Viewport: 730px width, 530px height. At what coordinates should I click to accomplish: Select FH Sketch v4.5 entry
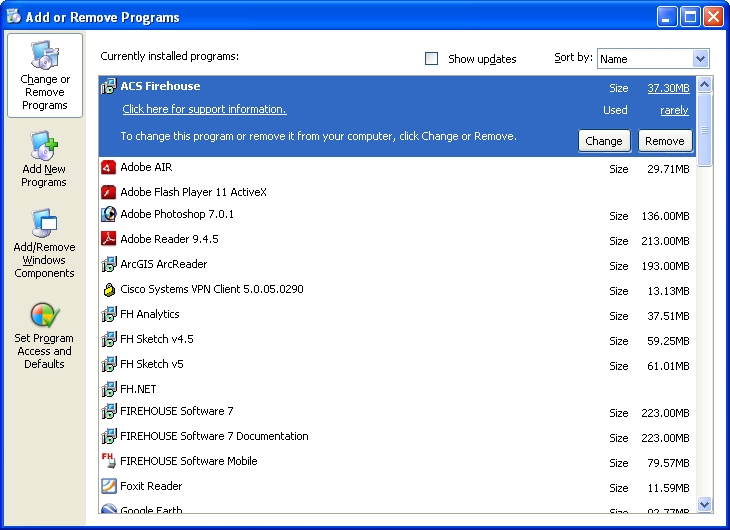(x=397, y=340)
